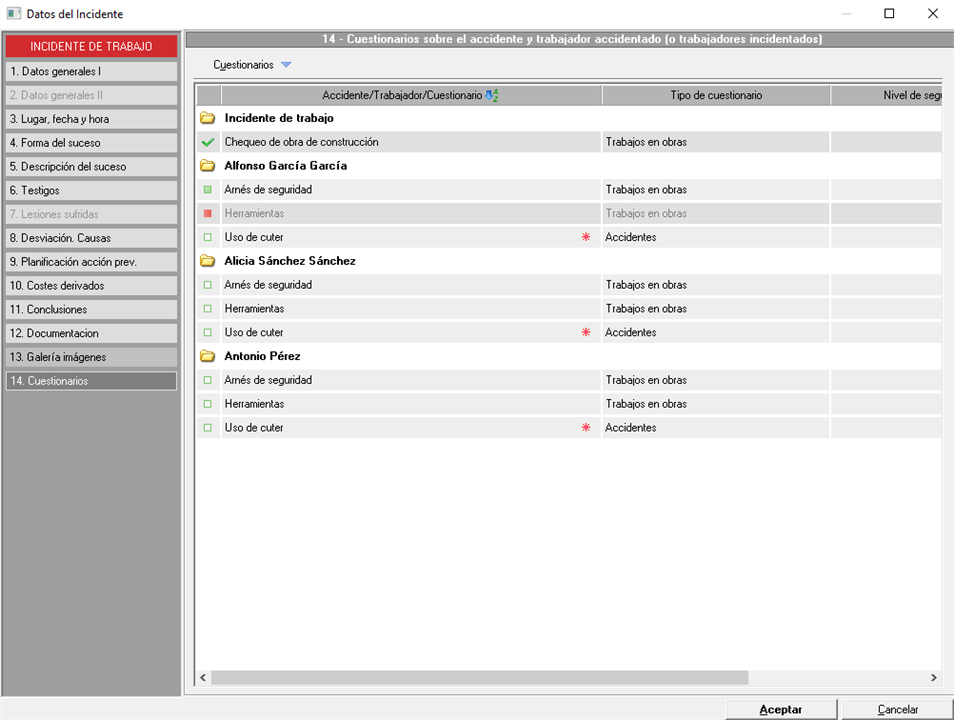Go to section 1. Datos generales I
The image size is (954, 720).
pyautogui.click(x=91, y=72)
